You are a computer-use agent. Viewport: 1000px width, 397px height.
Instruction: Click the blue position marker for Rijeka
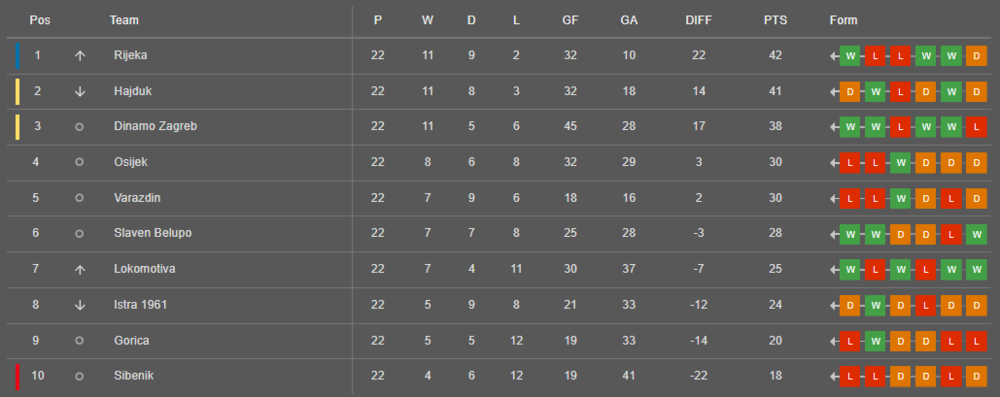coord(17,56)
